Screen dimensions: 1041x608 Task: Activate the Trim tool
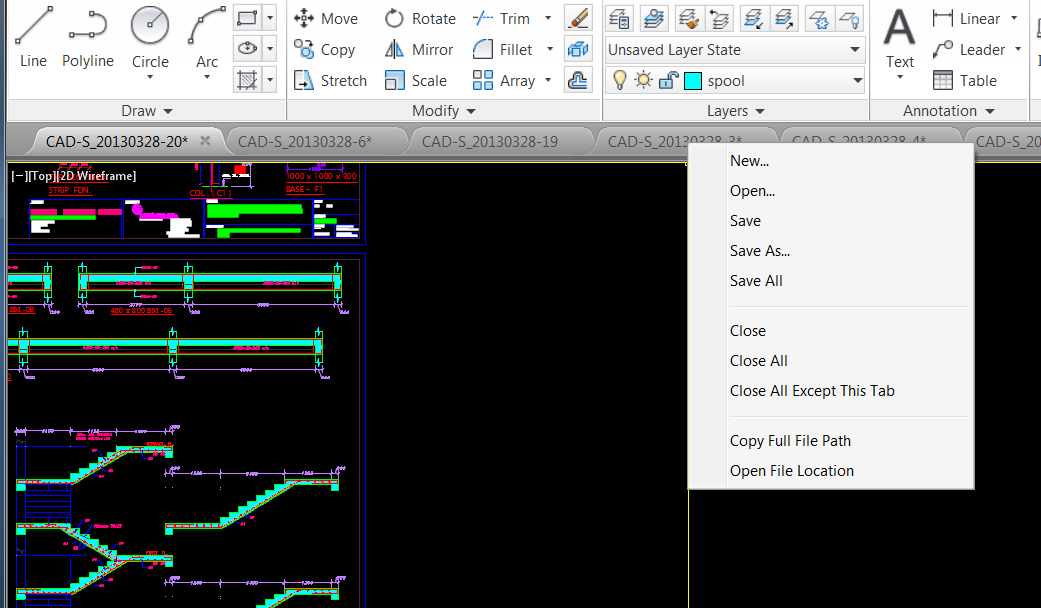tap(501, 19)
